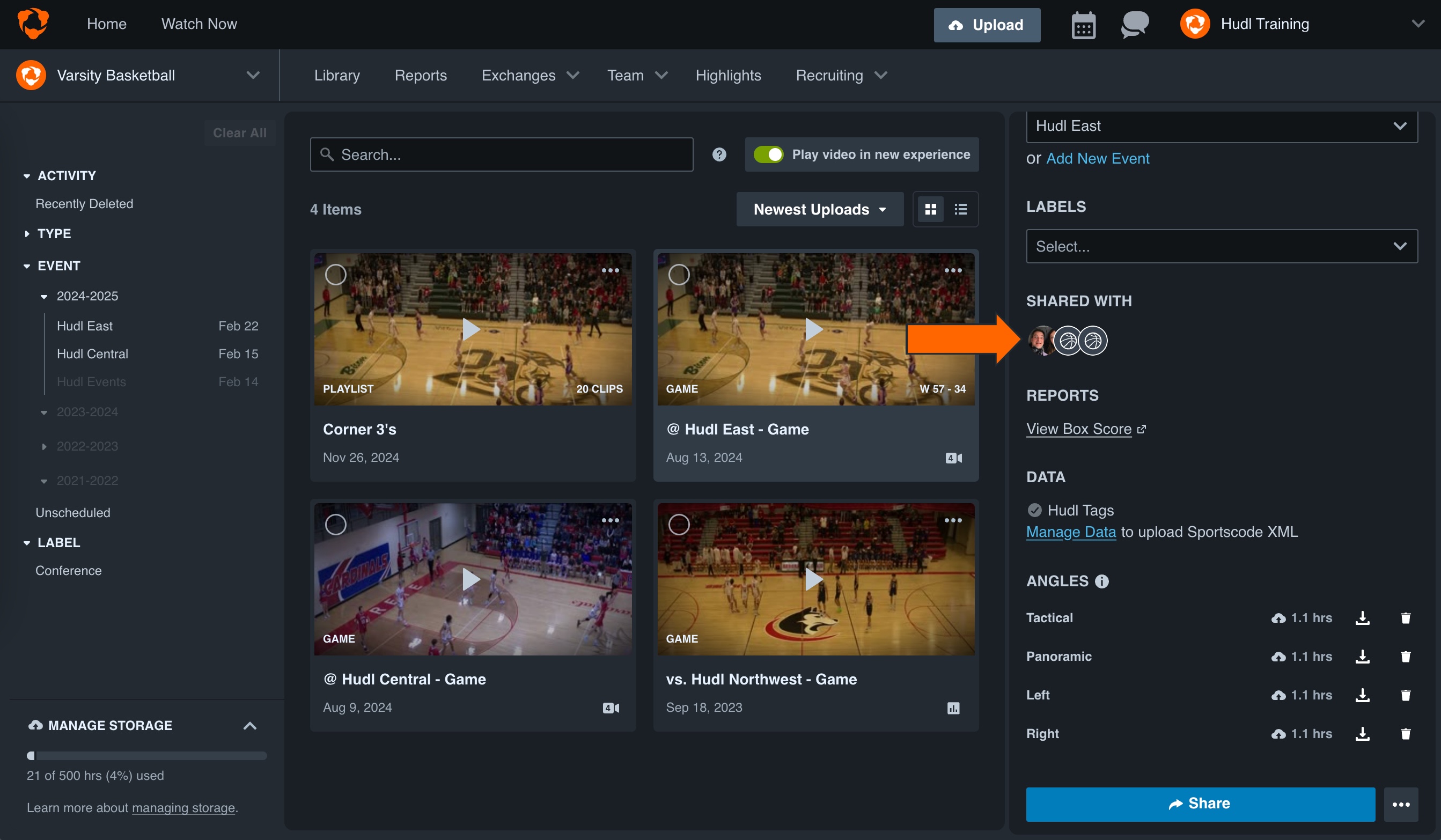Download the Tactical angle
Viewport: 1441px width, 840px height.
[1363, 618]
